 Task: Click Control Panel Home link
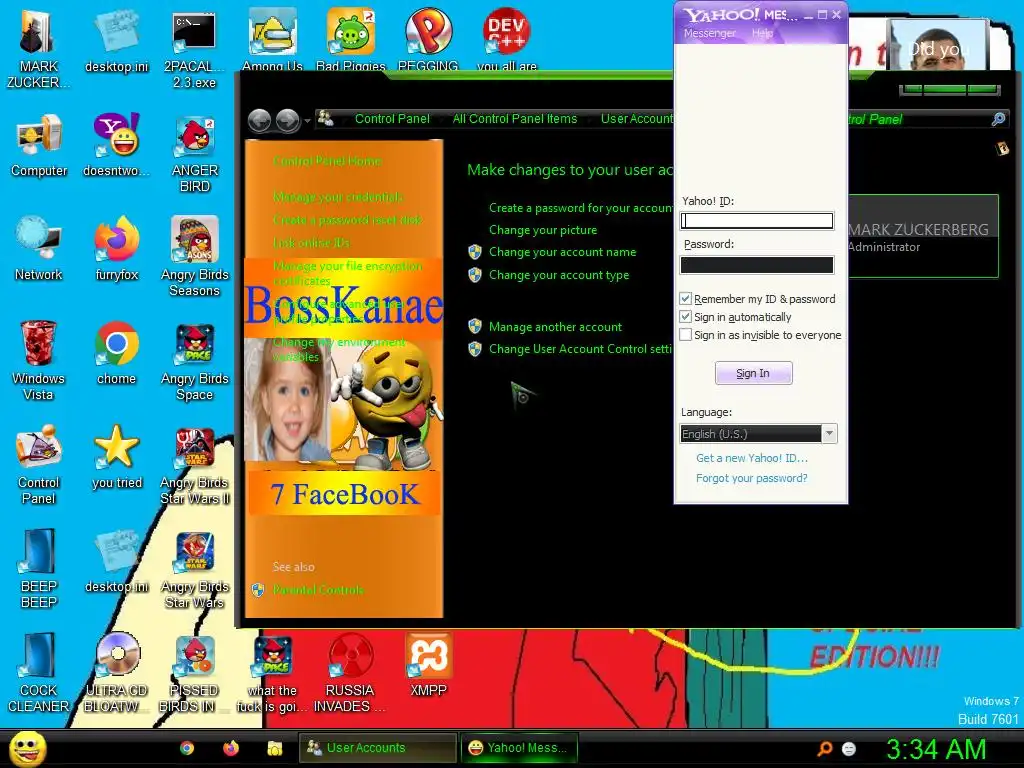[x=327, y=161]
